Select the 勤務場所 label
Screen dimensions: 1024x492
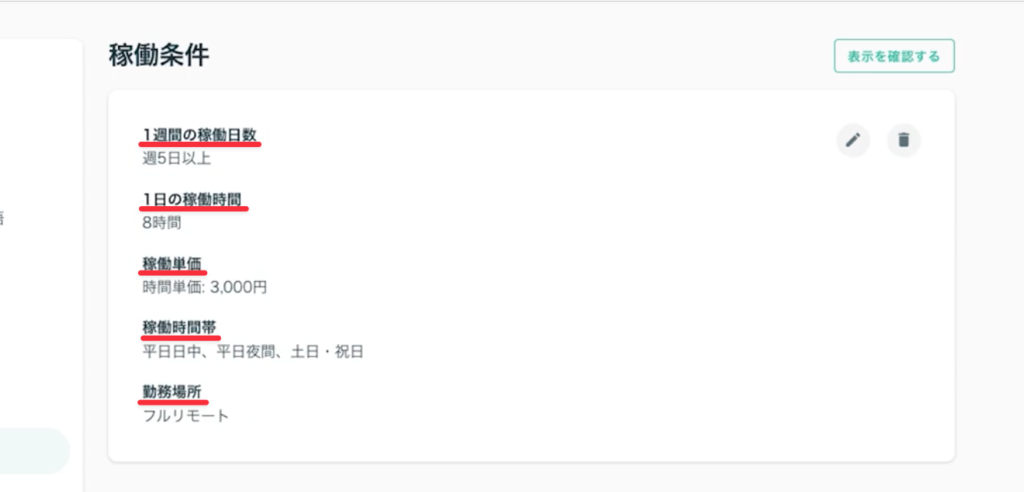173,391
